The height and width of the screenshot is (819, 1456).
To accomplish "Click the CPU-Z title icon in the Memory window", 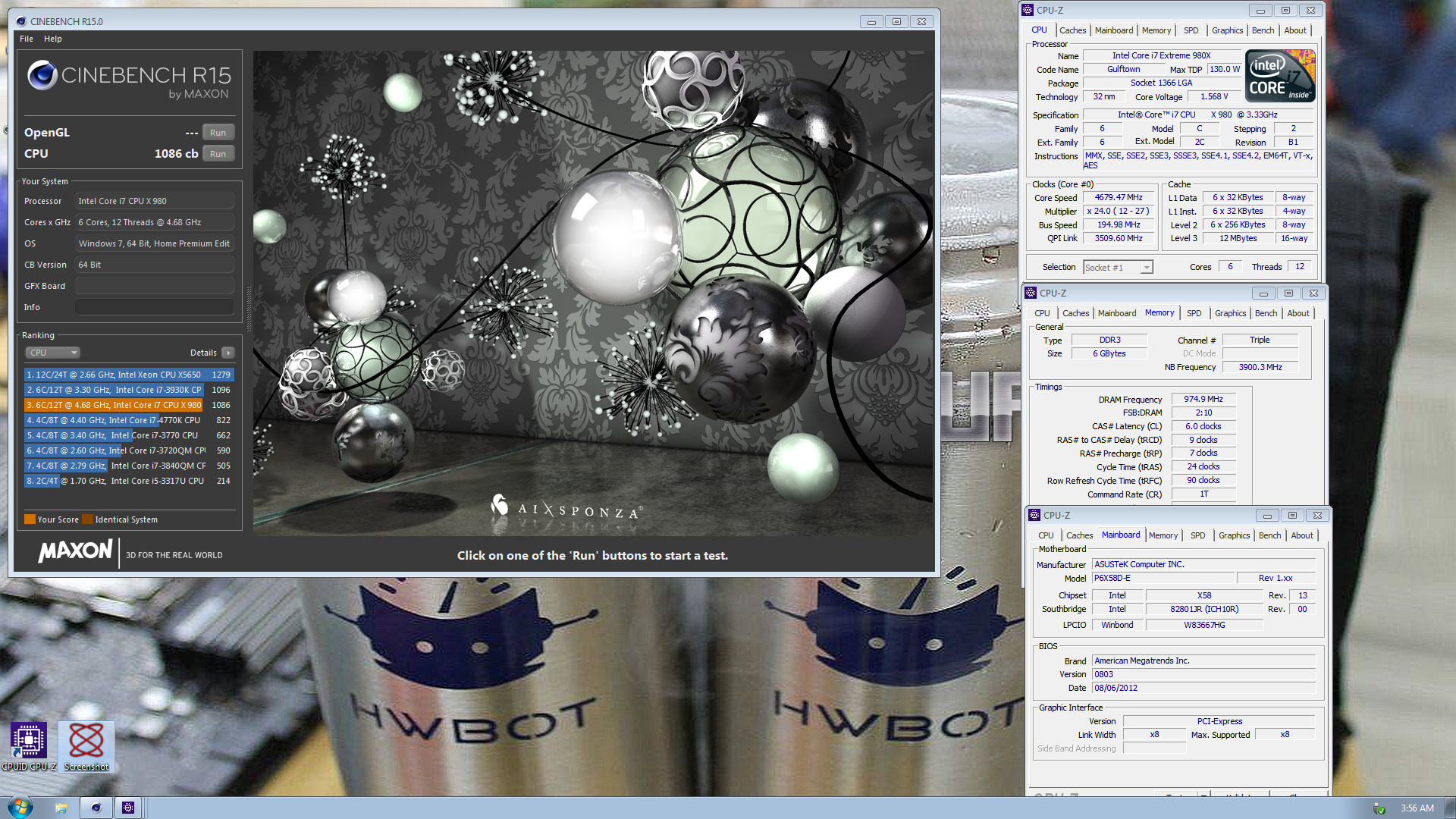I will [x=1031, y=293].
